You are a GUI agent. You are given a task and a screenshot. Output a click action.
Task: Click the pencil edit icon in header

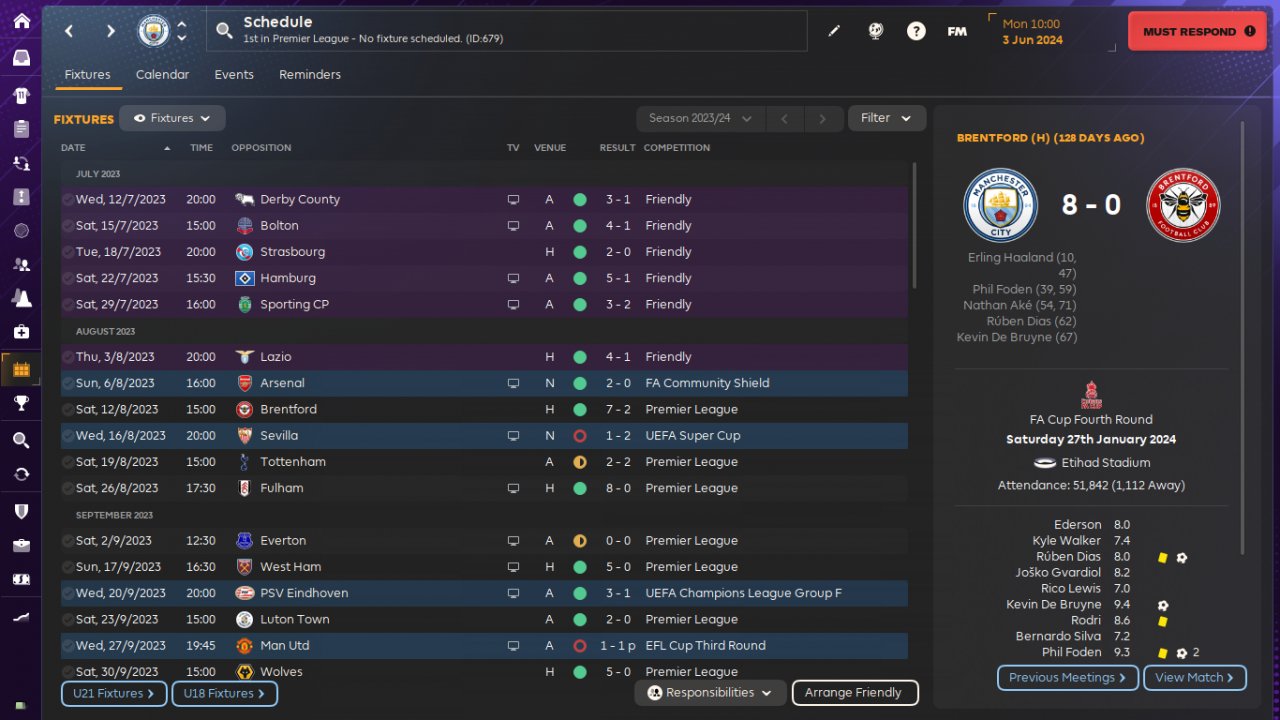tap(834, 31)
